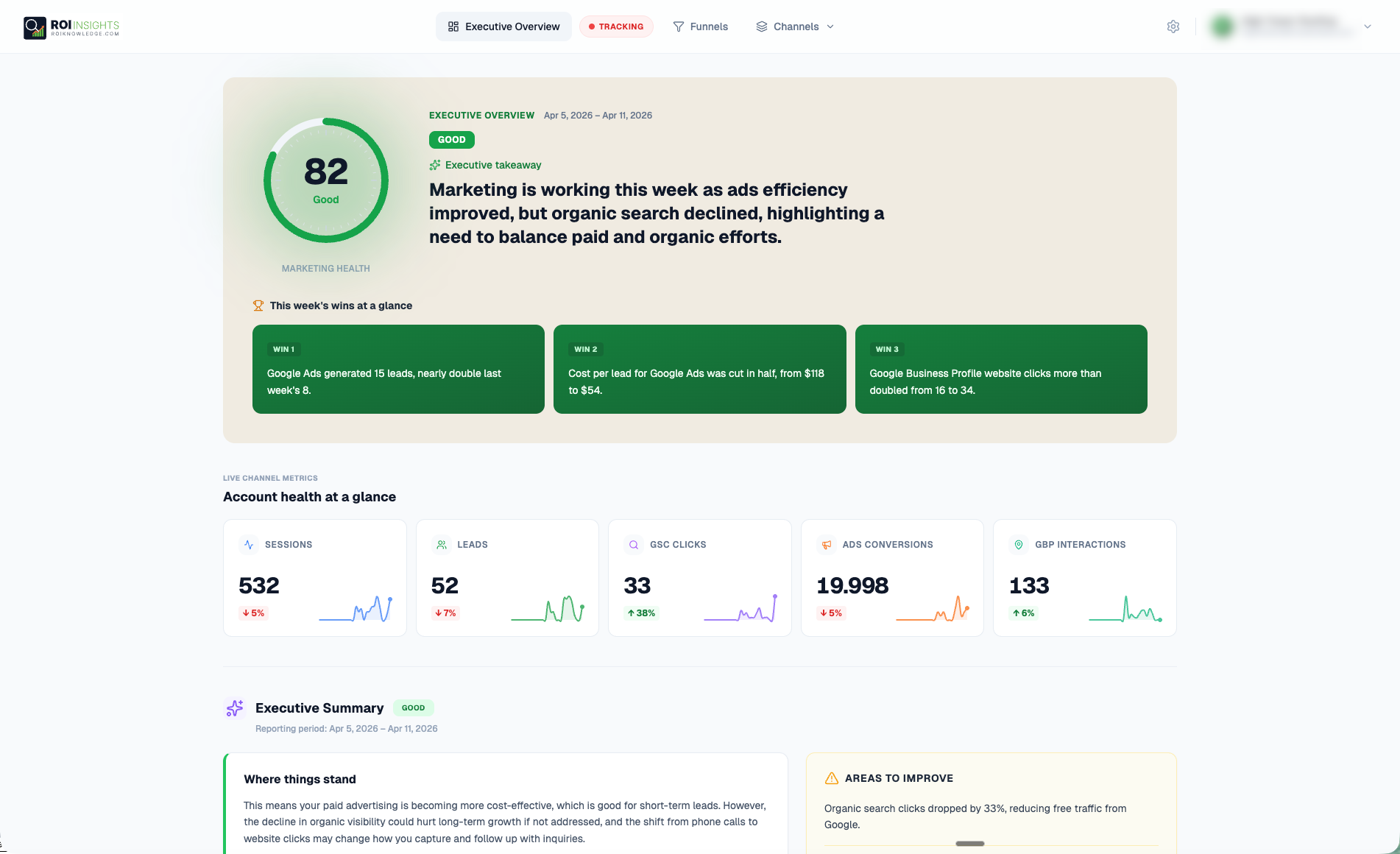
Task: Click the GOOD badge next to Executive Summary
Action: [413, 707]
